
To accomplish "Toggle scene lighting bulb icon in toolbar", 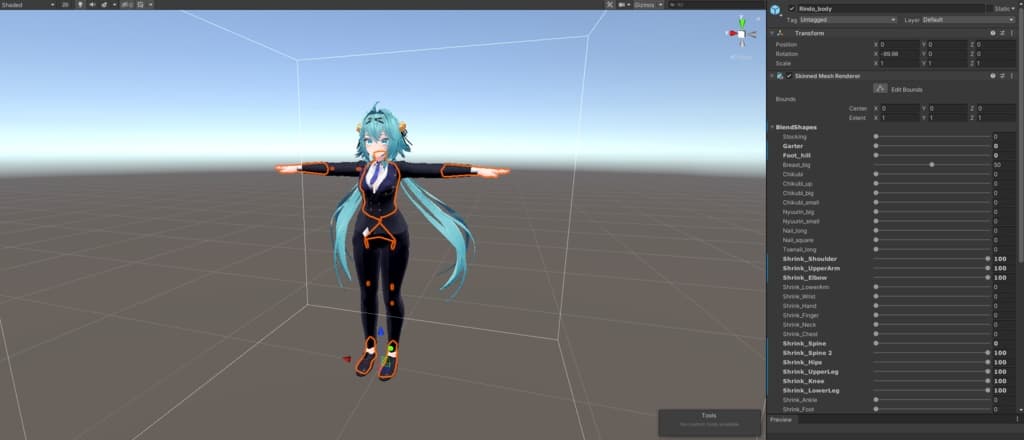I will tap(80, 4).
